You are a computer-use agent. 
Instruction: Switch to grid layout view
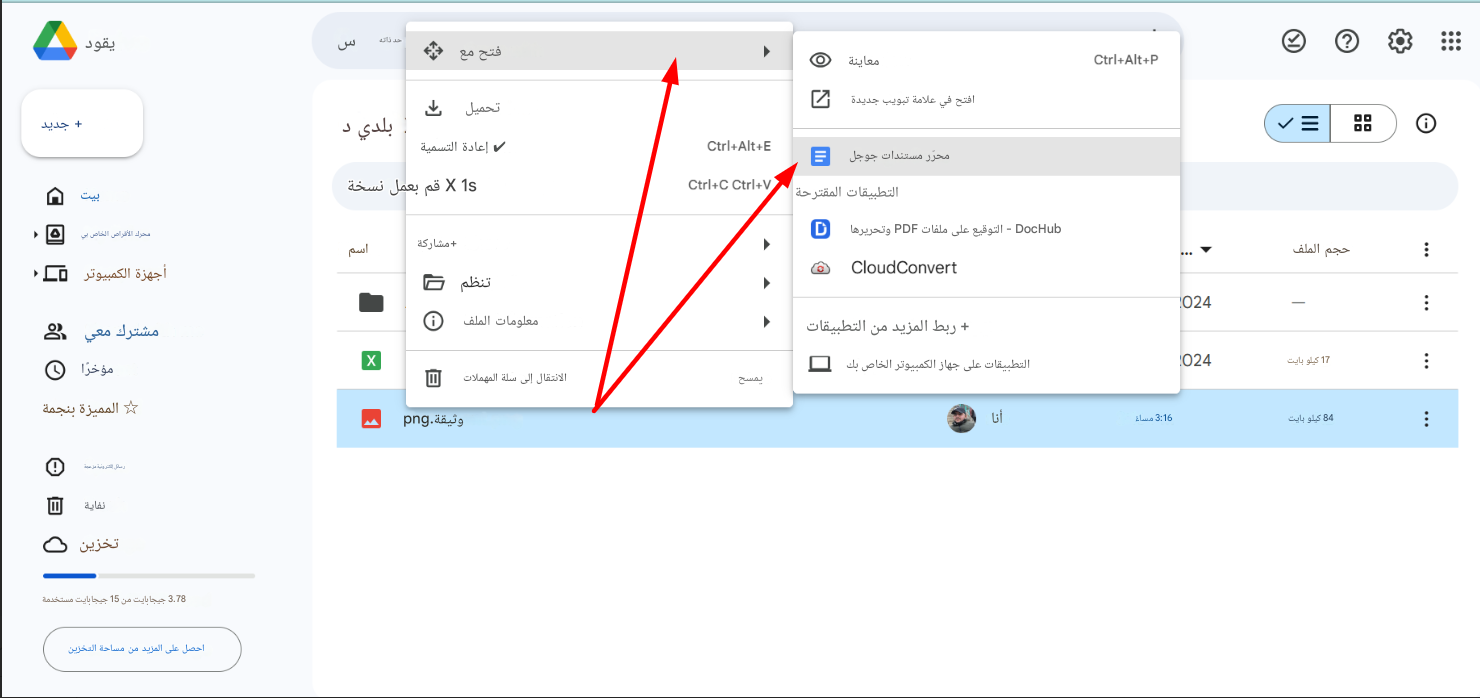pos(1362,123)
